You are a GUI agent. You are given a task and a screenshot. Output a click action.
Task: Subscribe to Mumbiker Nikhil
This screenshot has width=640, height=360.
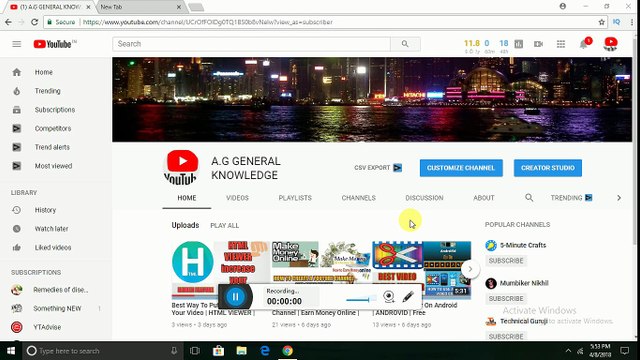click(x=506, y=299)
